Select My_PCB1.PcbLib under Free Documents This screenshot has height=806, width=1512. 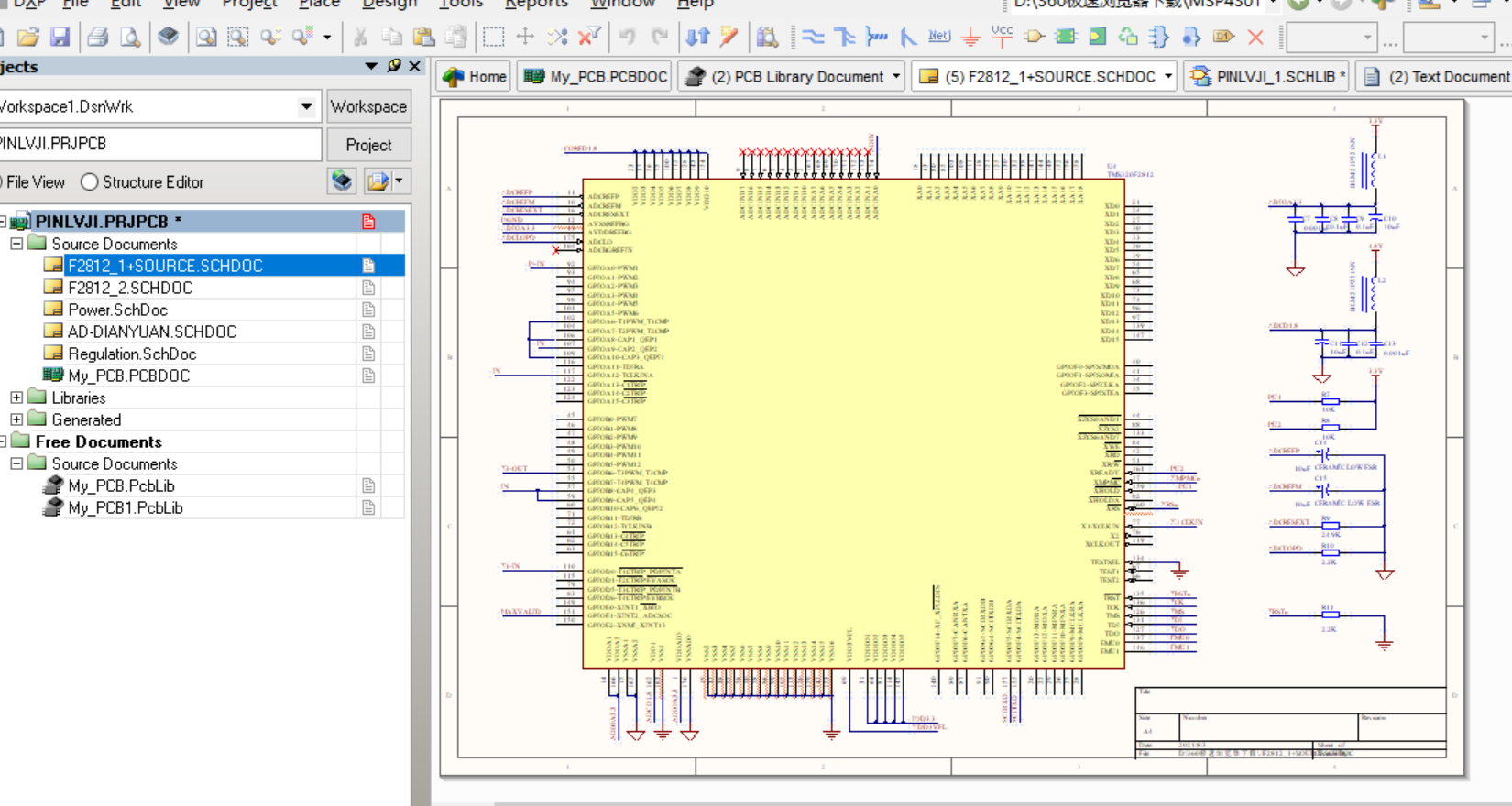click(126, 507)
